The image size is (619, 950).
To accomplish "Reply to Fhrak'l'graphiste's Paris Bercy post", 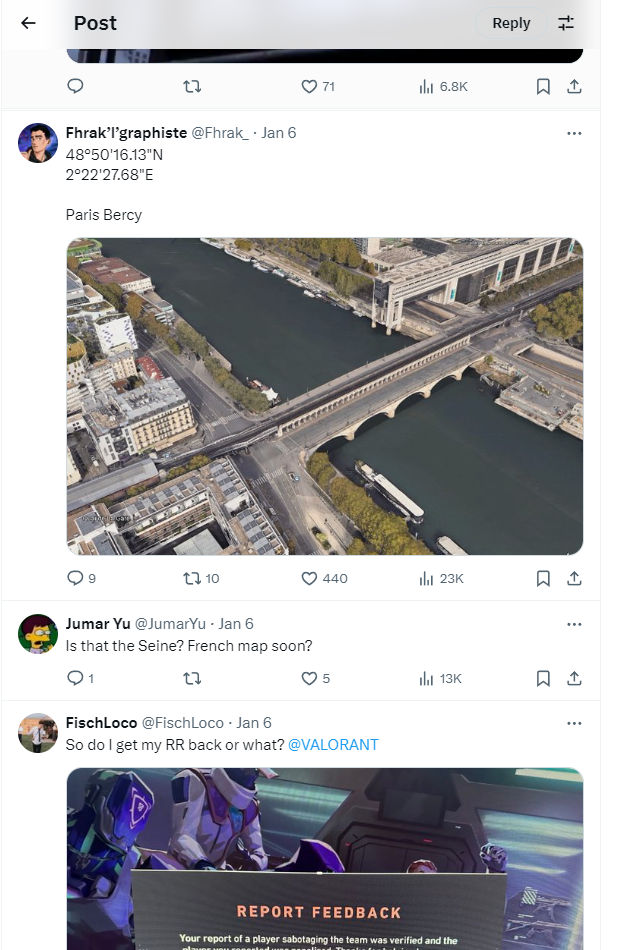I will tap(75, 578).
